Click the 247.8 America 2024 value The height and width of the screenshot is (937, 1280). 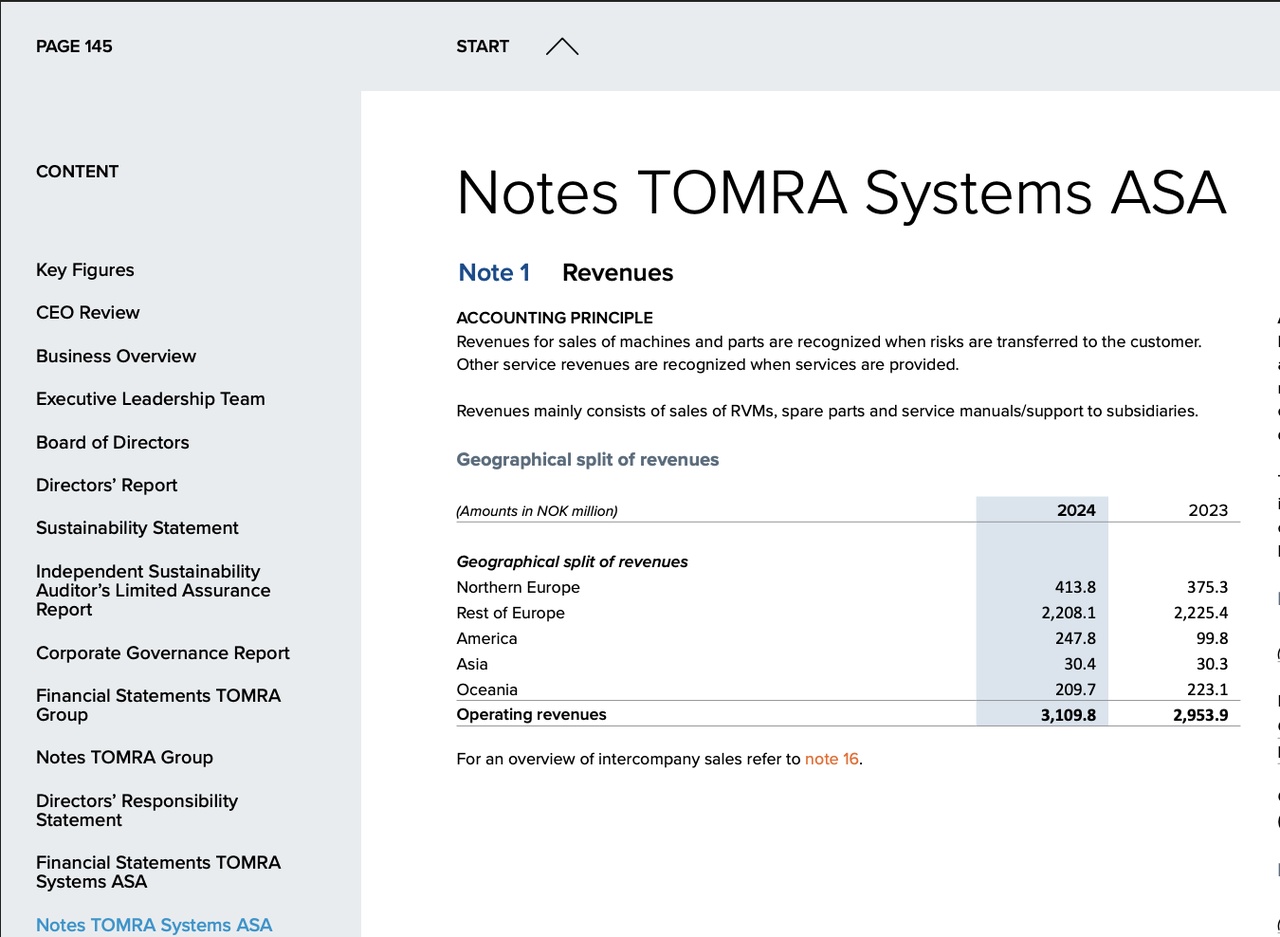click(1075, 639)
